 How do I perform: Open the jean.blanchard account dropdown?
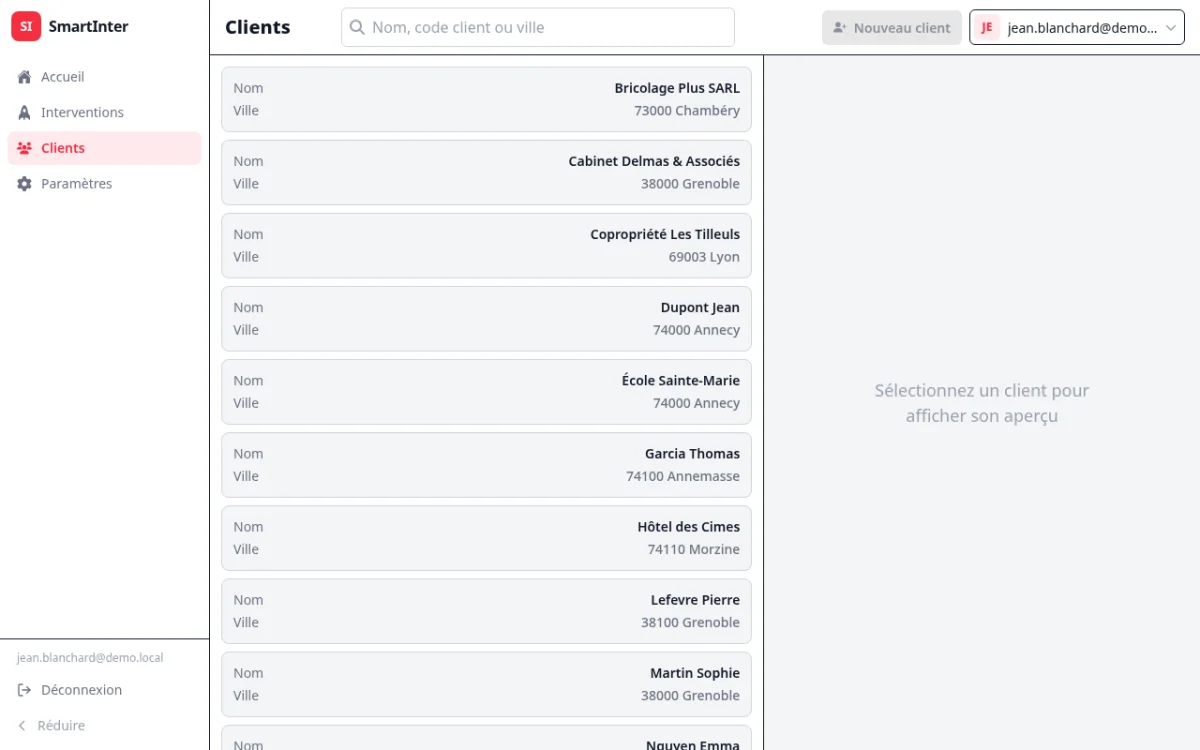pos(1077,28)
